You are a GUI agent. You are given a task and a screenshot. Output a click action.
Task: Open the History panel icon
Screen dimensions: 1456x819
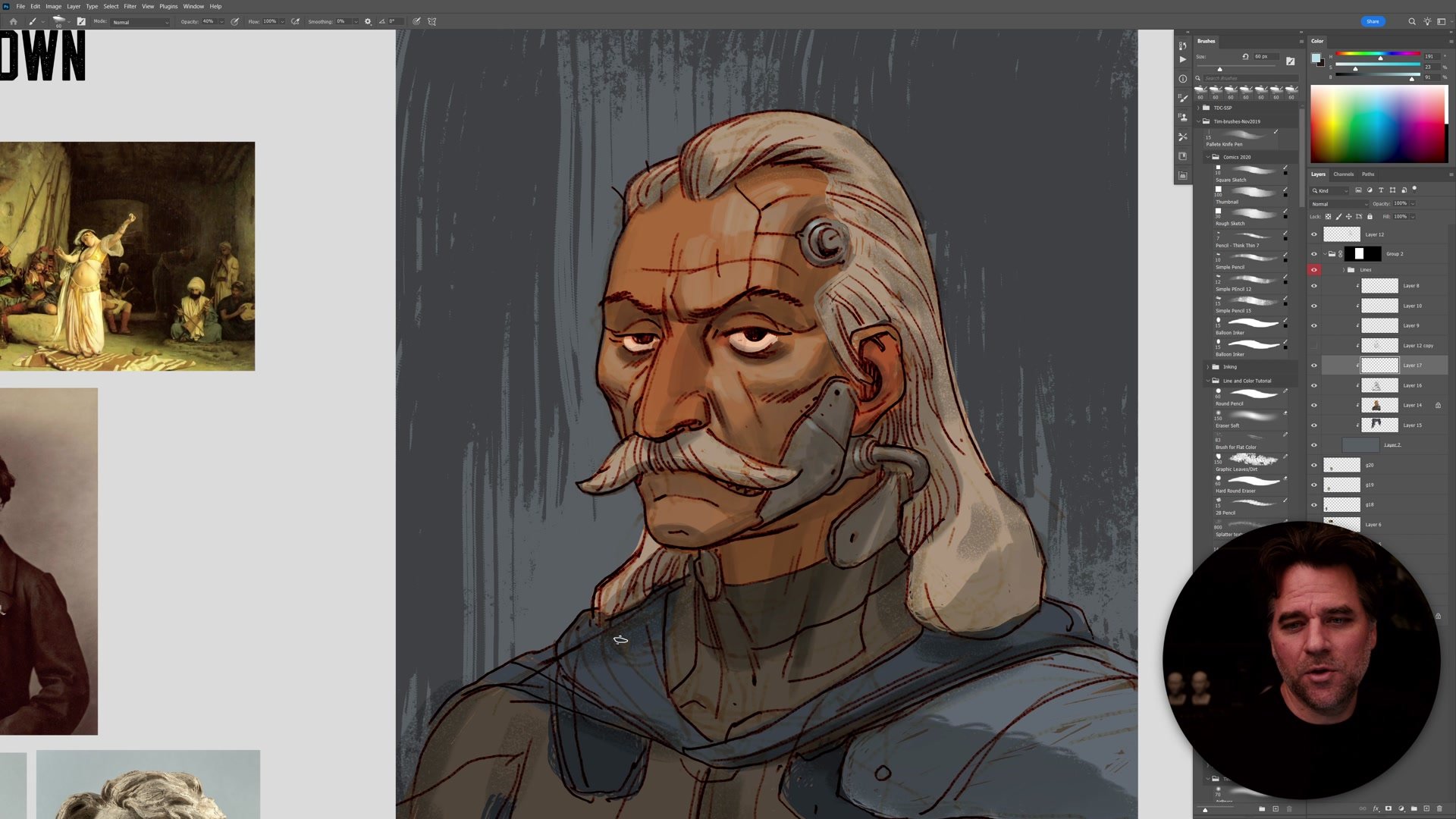pos(1182,45)
